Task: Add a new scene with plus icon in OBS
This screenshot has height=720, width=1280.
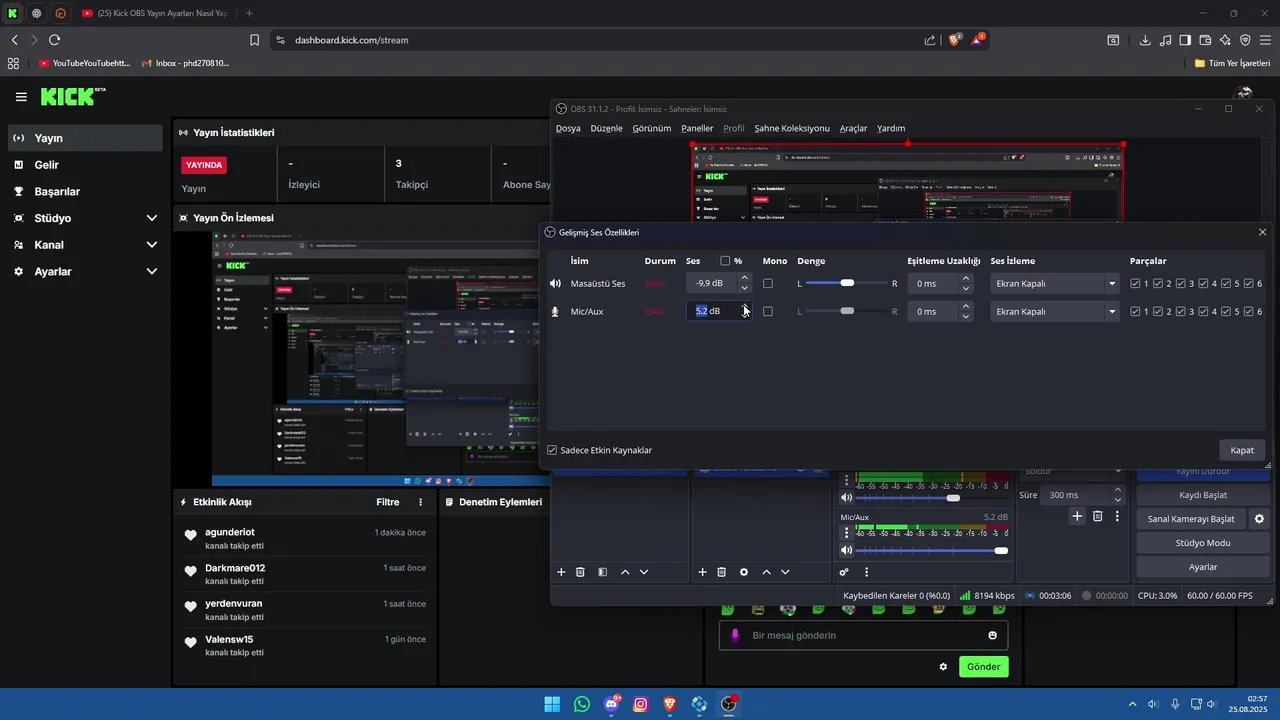Action: [x=561, y=572]
